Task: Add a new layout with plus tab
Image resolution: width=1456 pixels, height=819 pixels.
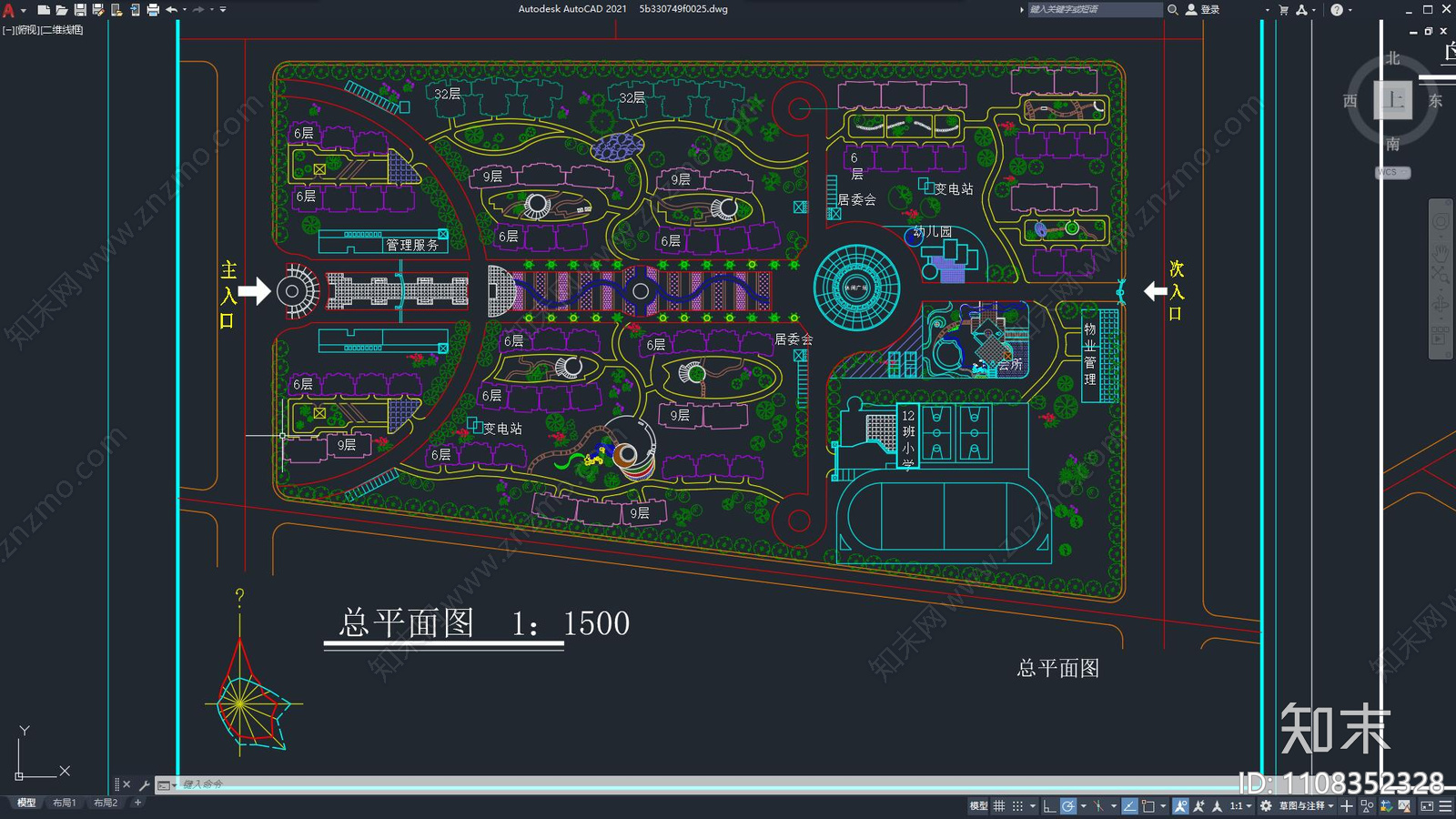Action: click(x=137, y=803)
